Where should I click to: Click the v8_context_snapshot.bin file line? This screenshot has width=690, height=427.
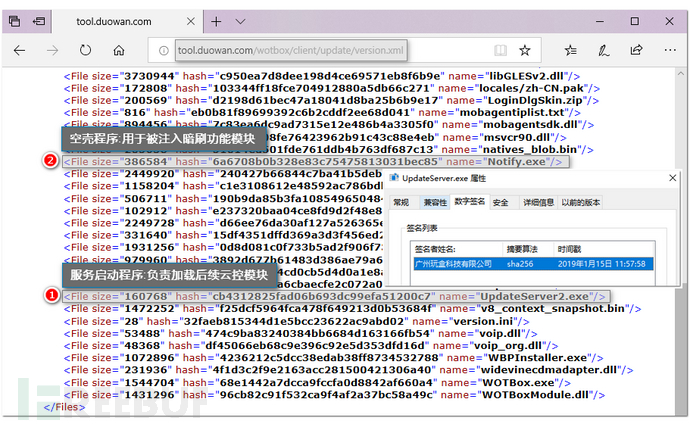point(352,309)
